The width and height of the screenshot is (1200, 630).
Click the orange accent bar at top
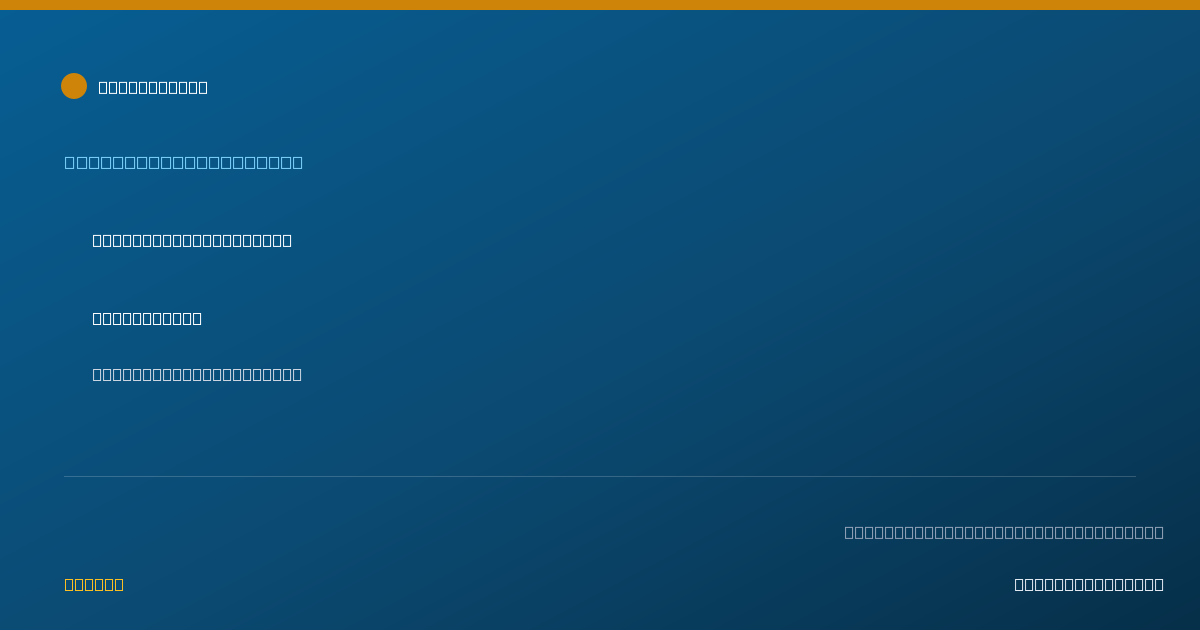click(x=600, y=5)
